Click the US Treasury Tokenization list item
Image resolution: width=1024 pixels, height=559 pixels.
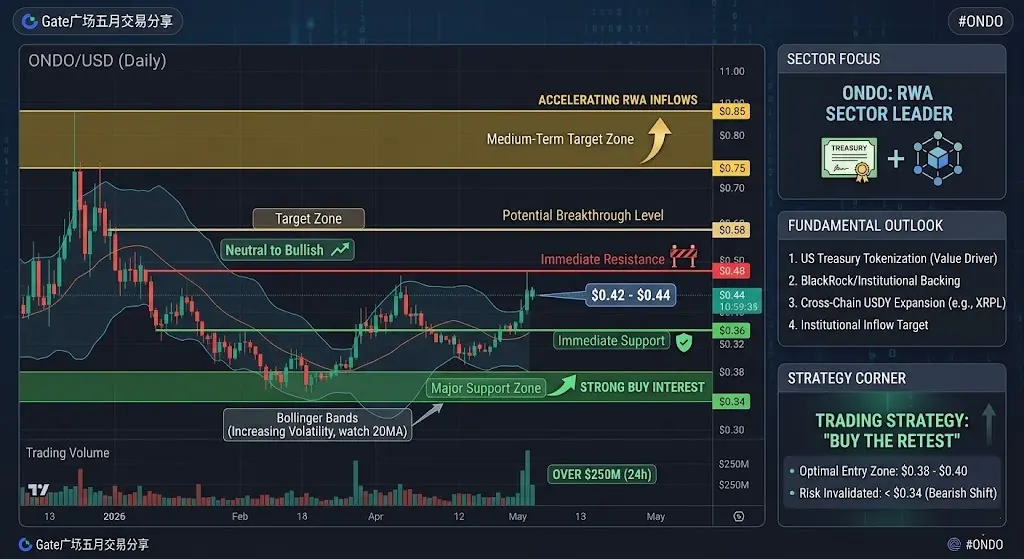[x=893, y=259]
